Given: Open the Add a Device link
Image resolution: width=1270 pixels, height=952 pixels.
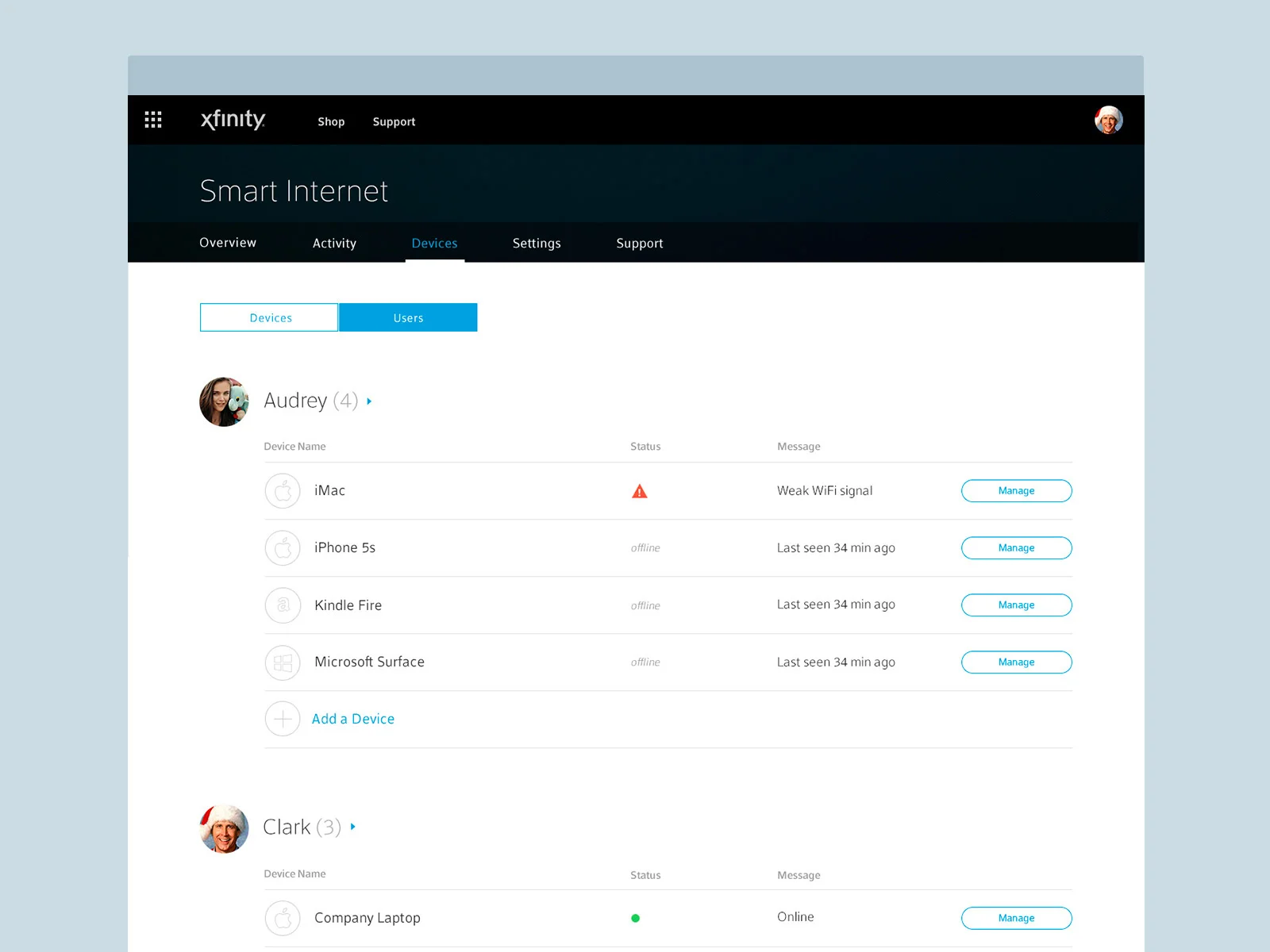Looking at the screenshot, I should [353, 719].
